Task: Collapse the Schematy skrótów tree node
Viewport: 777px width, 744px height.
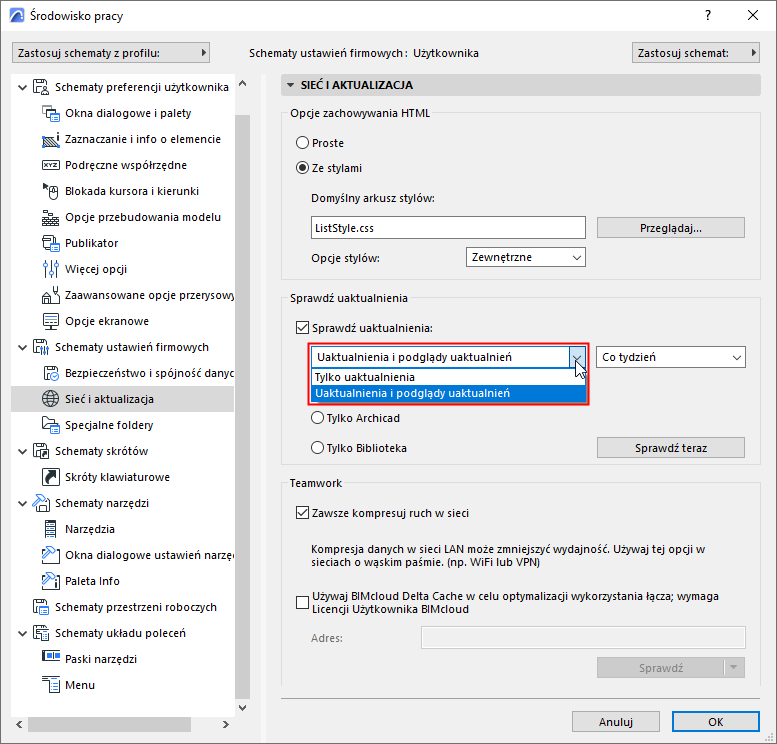Action: click(x=22, y=452)
